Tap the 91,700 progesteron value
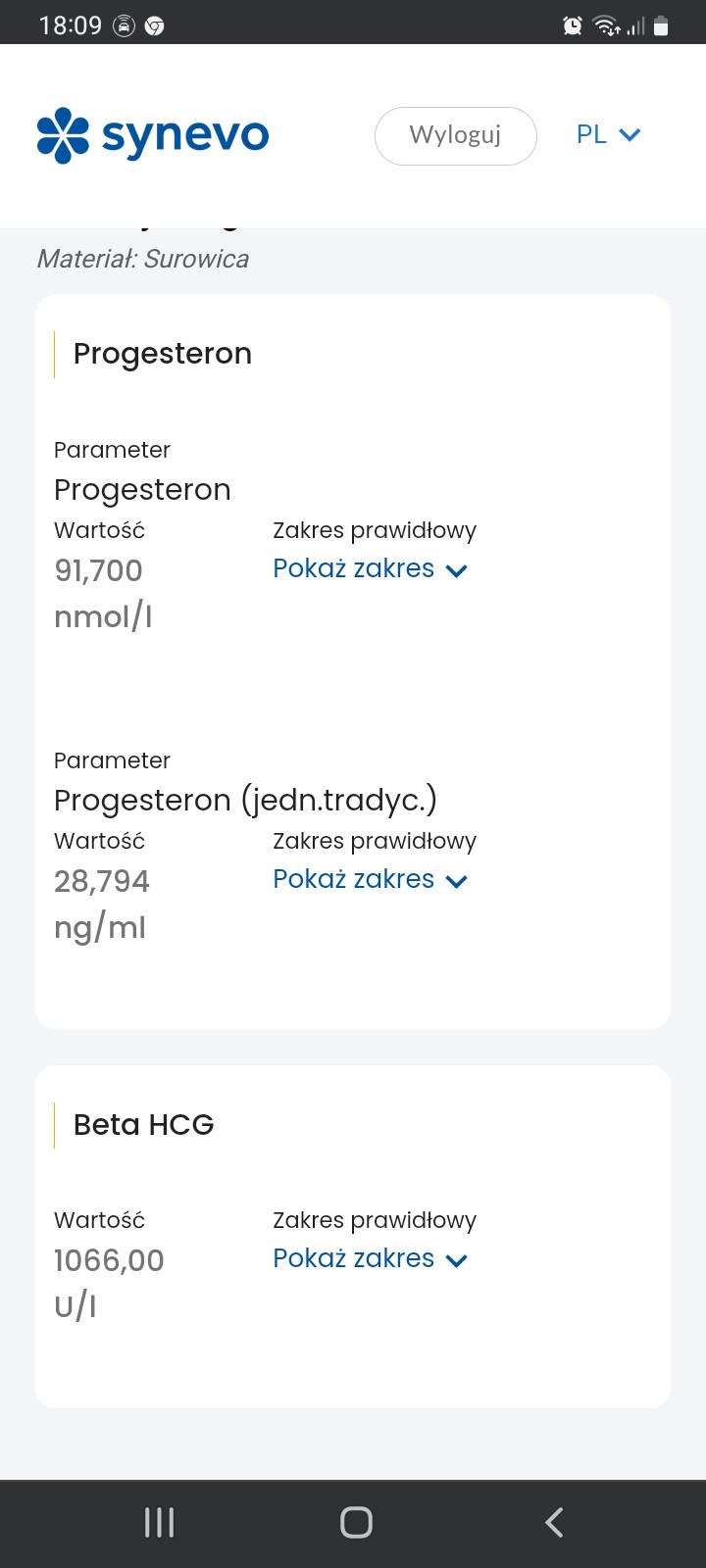 [x=98, y=570]
